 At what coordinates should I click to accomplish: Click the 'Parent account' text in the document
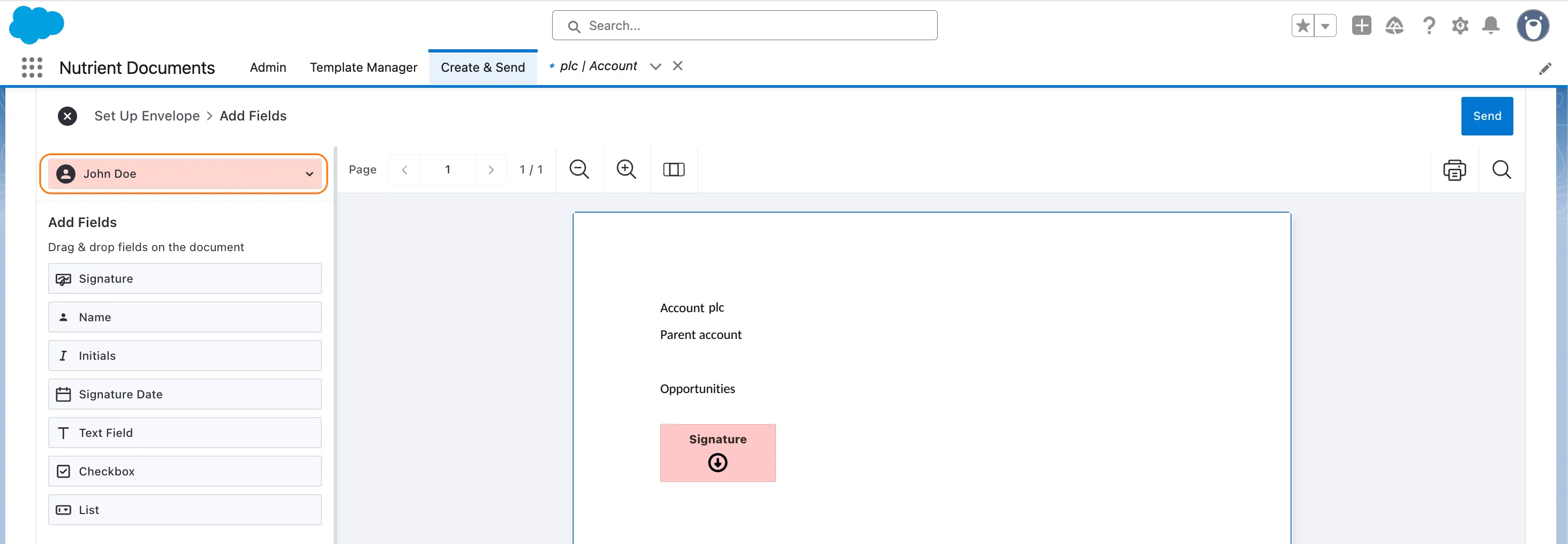[x=700, y=335]
